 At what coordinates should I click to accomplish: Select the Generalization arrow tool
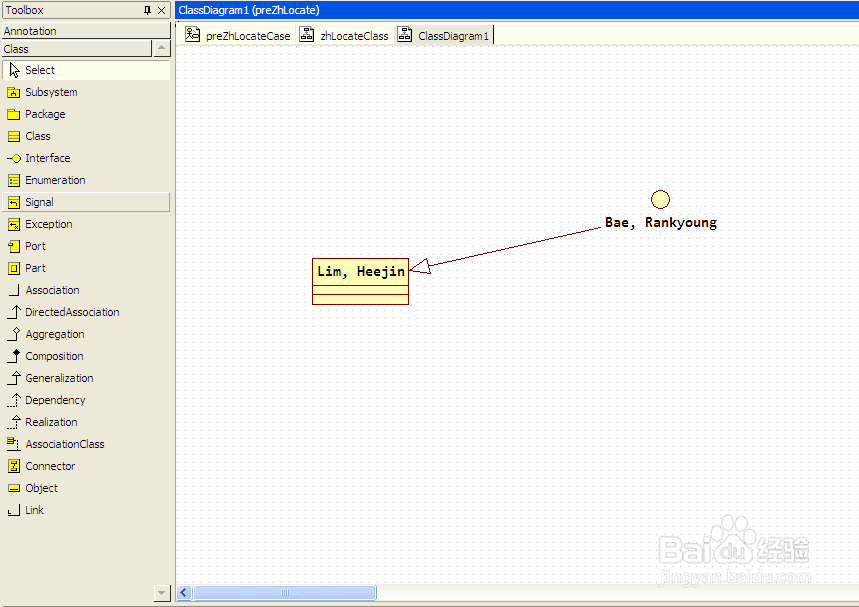coord(14,377)
